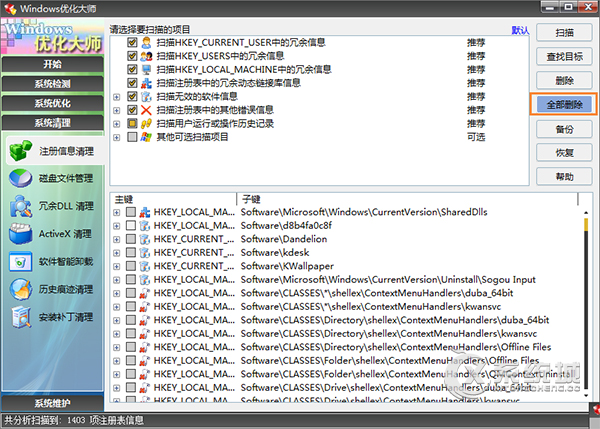Click Windows优化大师 title bar app icon
The image size is (600, 429).
[x=10, y=8]
